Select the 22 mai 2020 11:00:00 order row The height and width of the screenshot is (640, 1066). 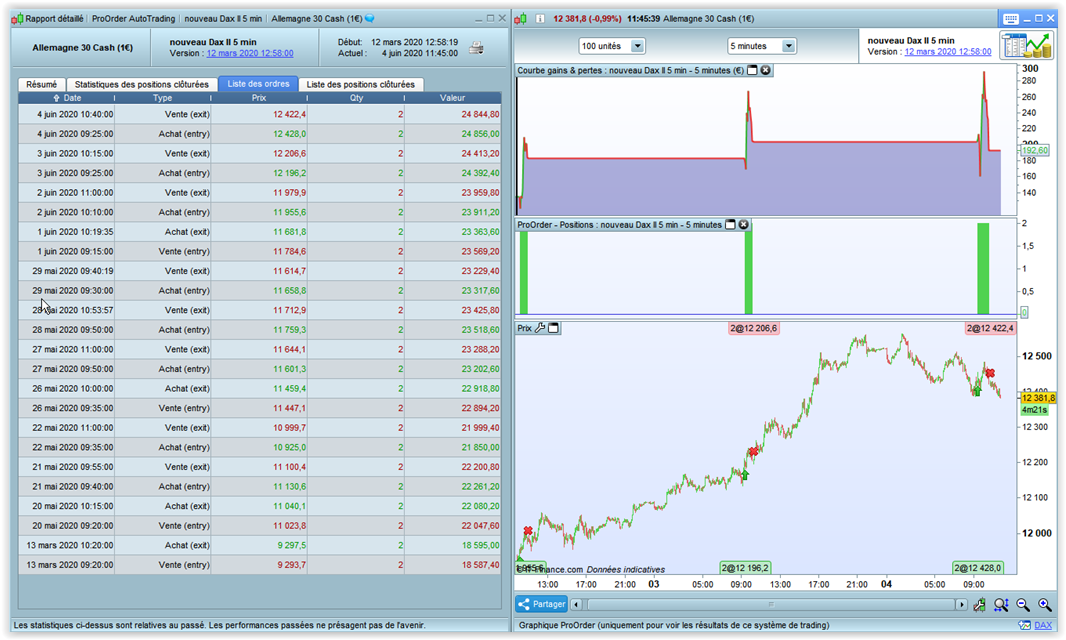[260, 428]
